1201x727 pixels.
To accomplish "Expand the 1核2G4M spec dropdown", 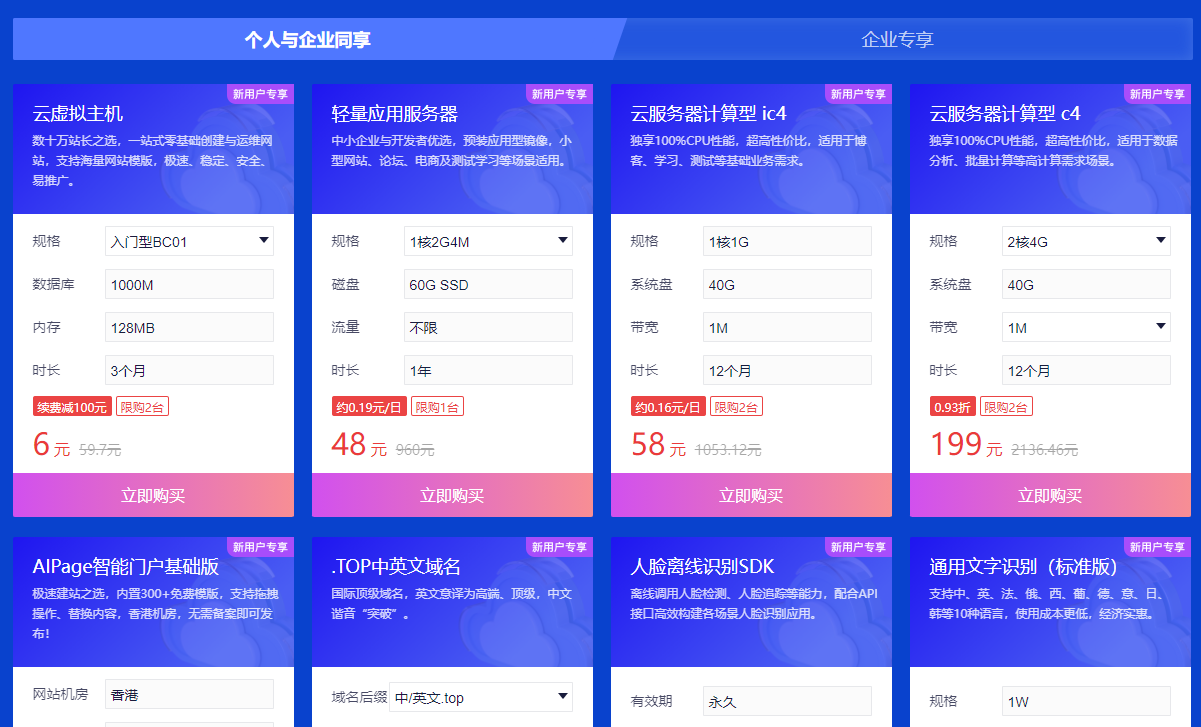I will [x=488, y=241].
